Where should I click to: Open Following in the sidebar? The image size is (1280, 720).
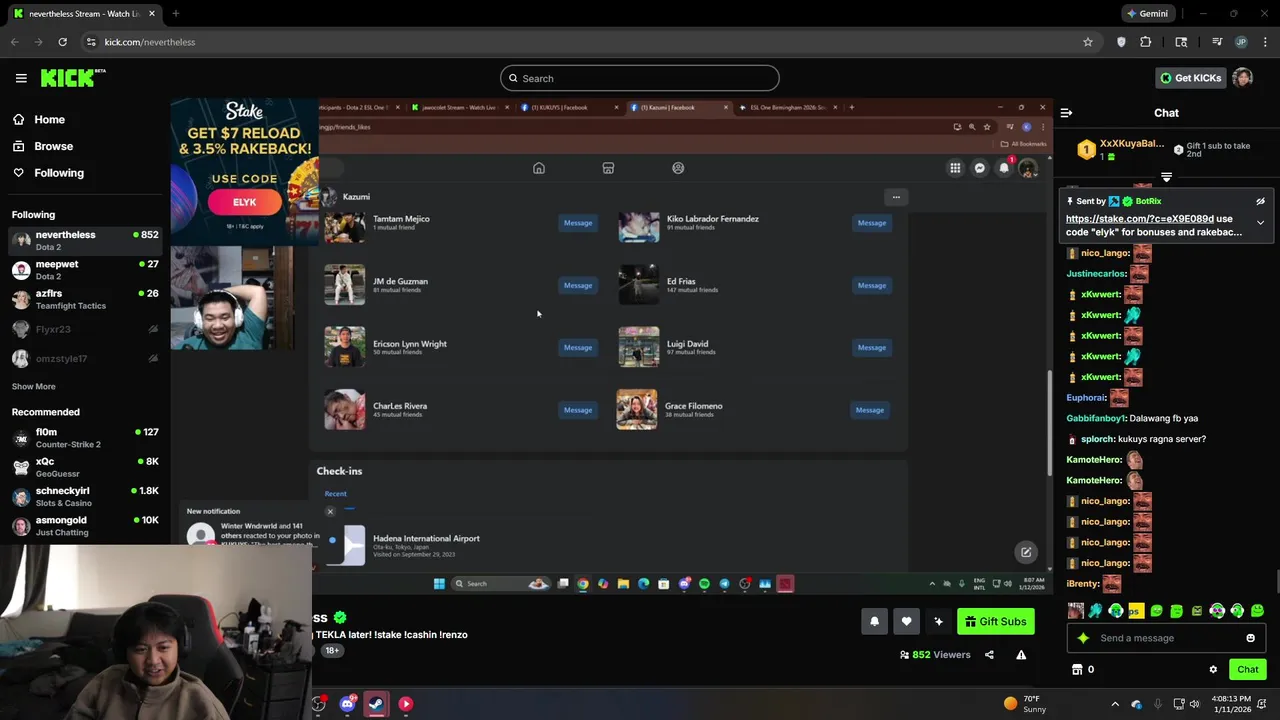pyautogui.click(x=59, y=173)
